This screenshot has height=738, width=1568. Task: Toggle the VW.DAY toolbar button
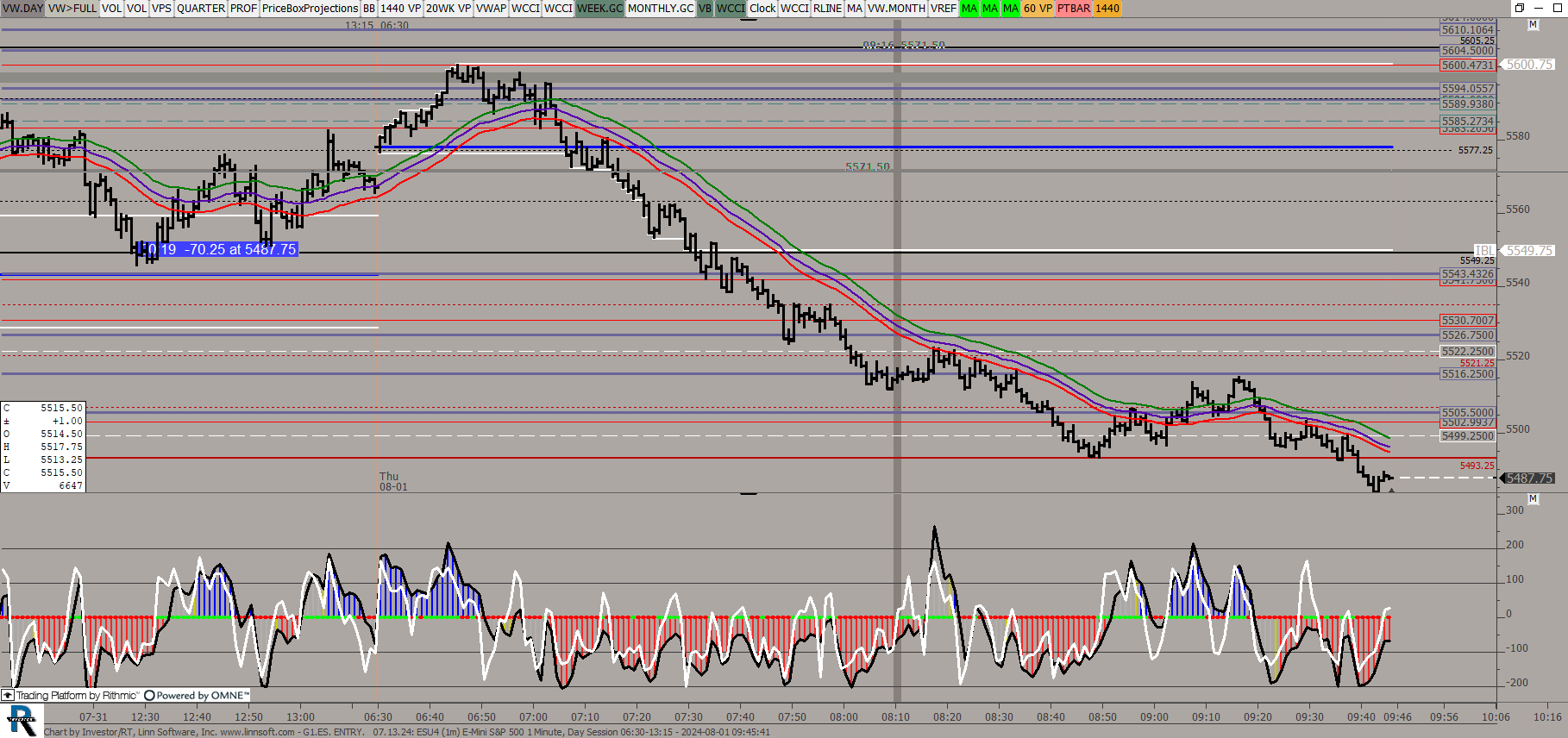click(x=22, y=8)
